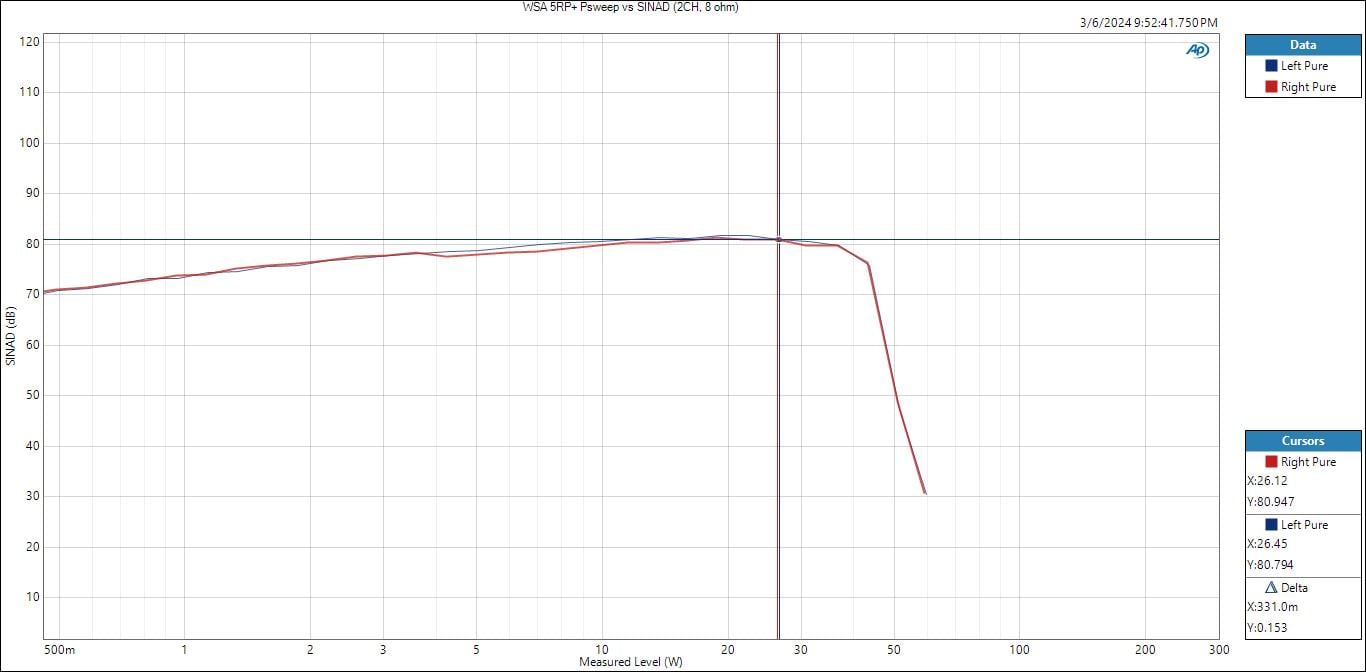Click the 100 tick on the horizontal axis
This screenshot has width=1366, height=672.
coord(1019,649)
